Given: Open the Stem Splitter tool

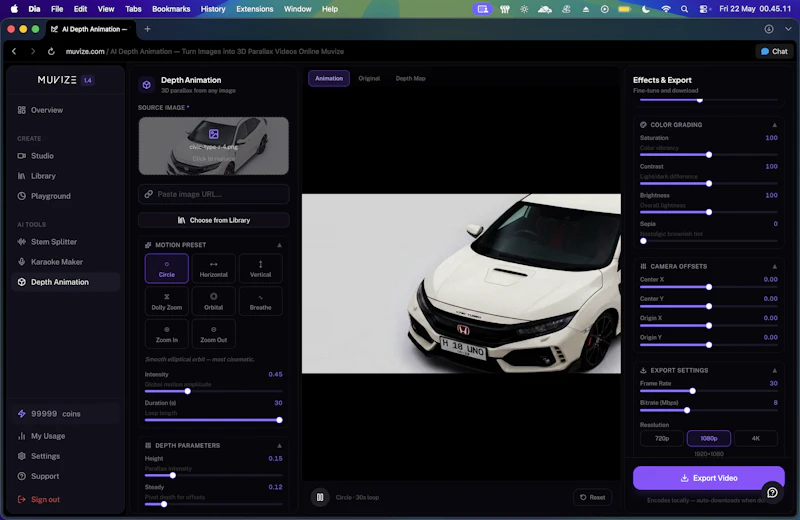Looking at the screenshot, I should point(65,242).
